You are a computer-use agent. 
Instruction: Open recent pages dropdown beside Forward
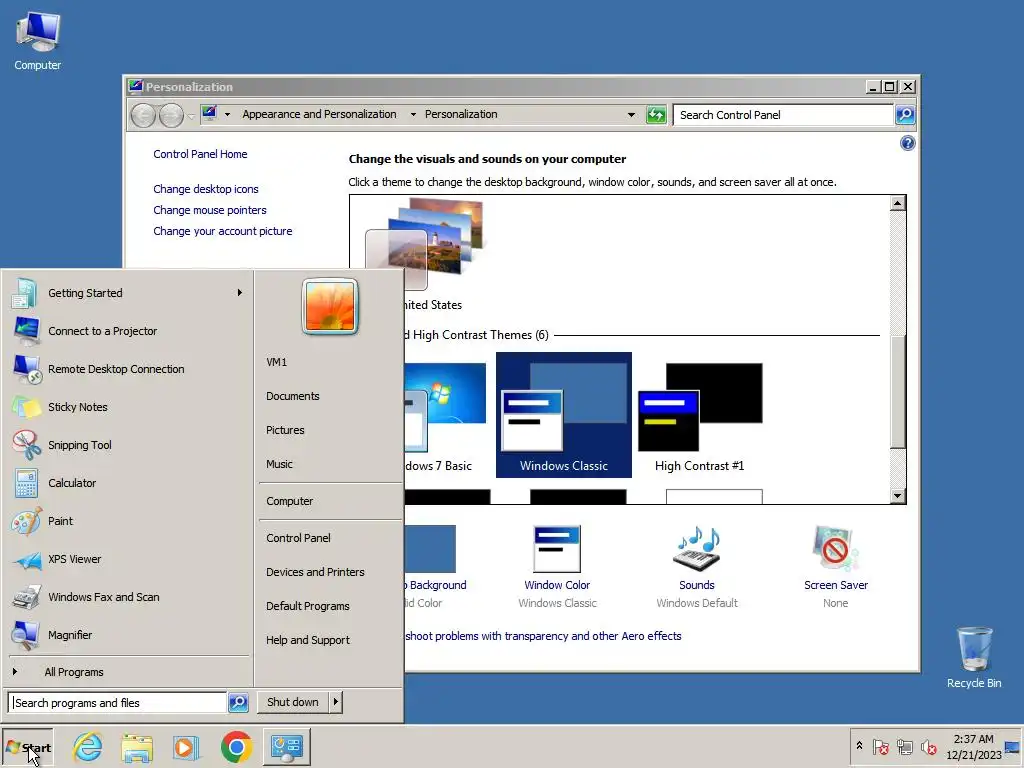tap(191, 116)
